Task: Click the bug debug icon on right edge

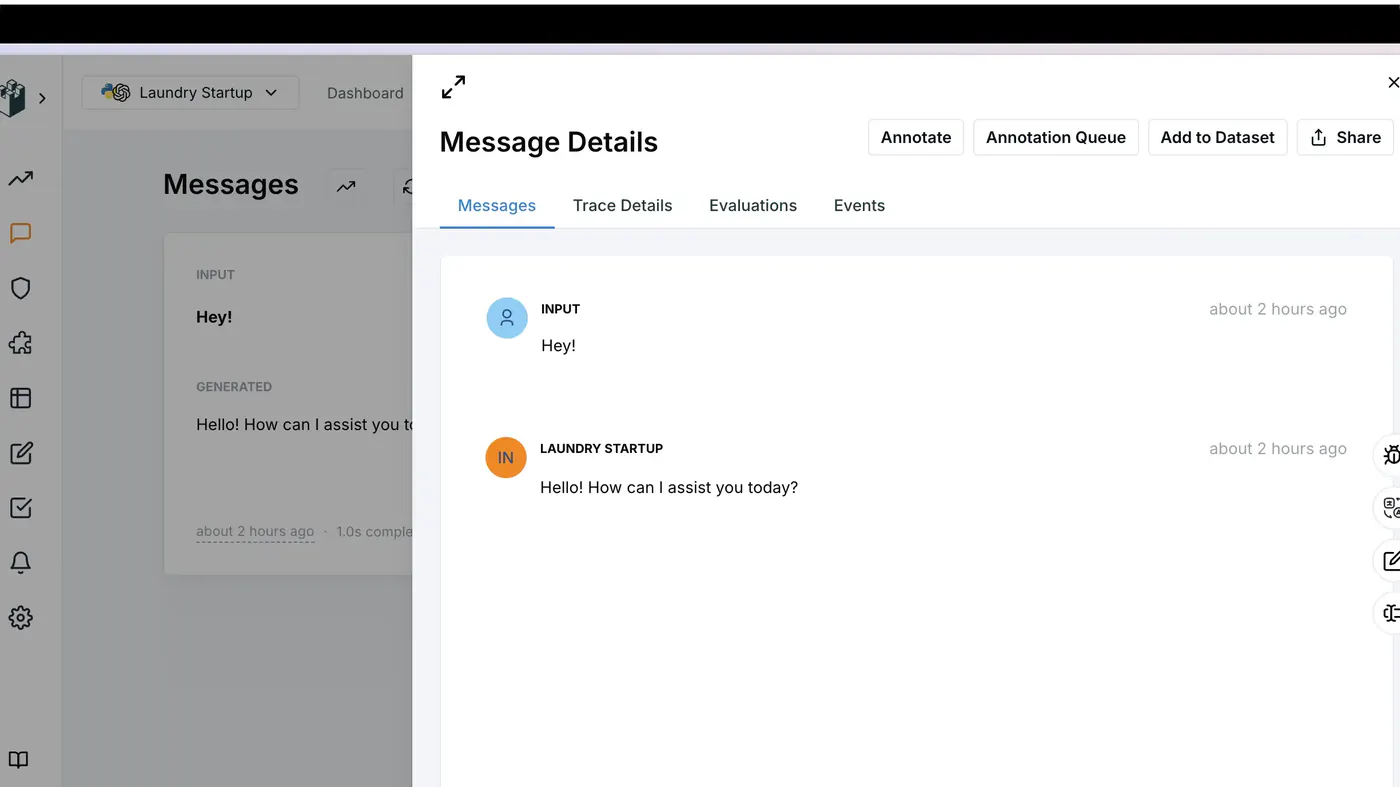Action: [x=1391, y=455]
